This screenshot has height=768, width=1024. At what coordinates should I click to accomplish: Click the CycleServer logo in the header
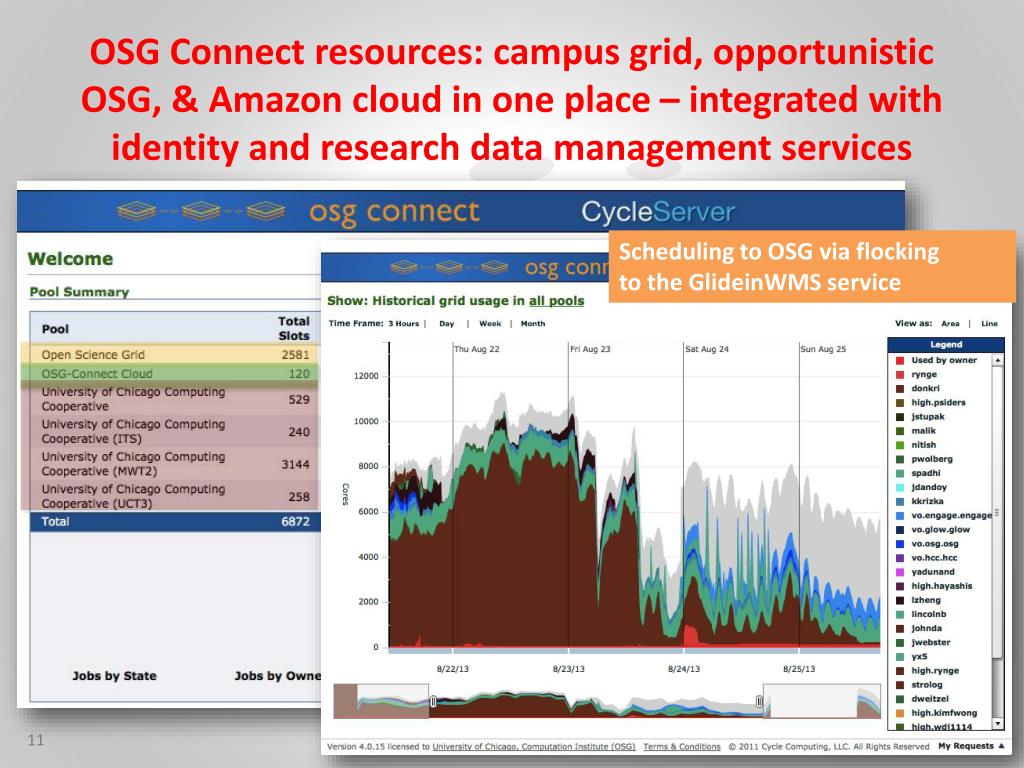pos(658,212)
